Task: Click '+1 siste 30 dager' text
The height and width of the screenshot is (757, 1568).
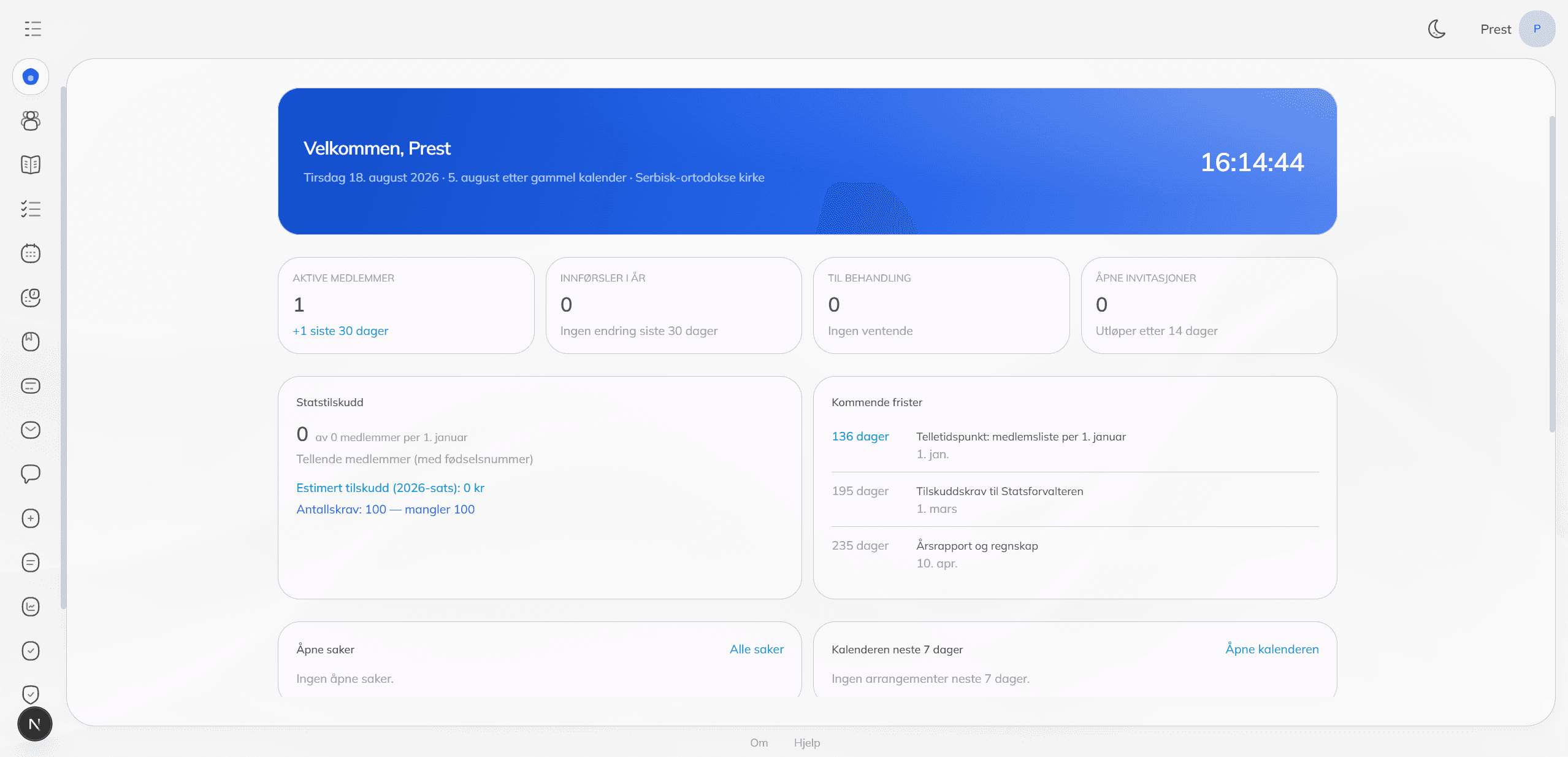Action: [x=340, y=331]
